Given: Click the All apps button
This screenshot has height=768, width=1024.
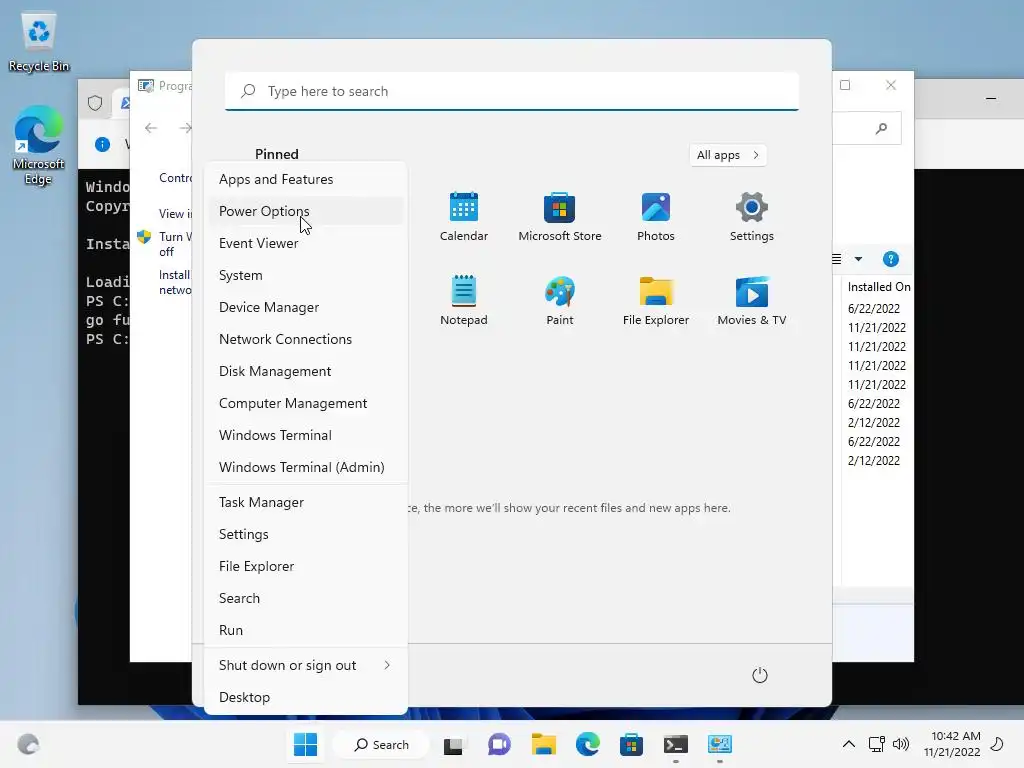Looking at the screenshot, I should click(728, 155).
